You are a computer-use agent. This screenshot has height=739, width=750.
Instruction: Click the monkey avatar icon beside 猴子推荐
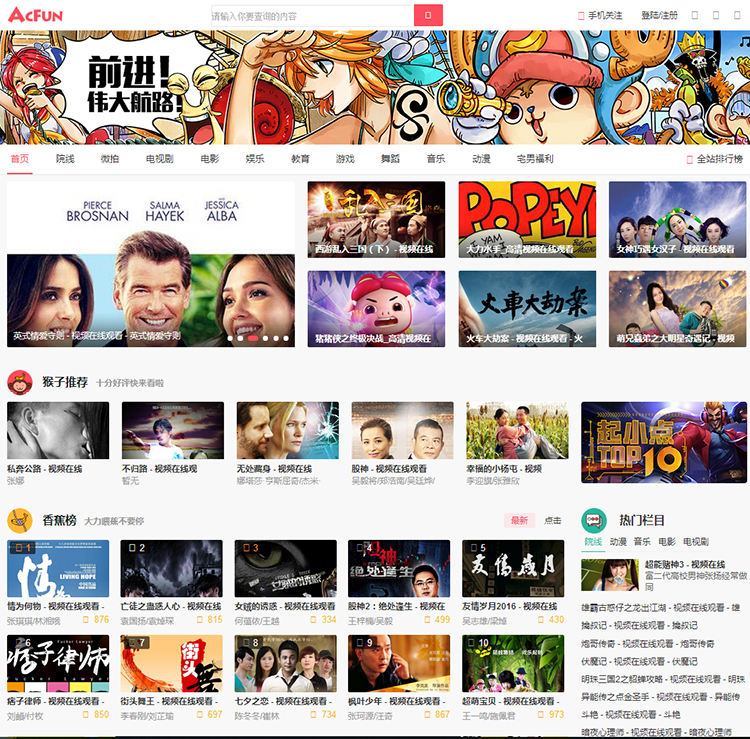pyautogui.click(x=20, y=383)
